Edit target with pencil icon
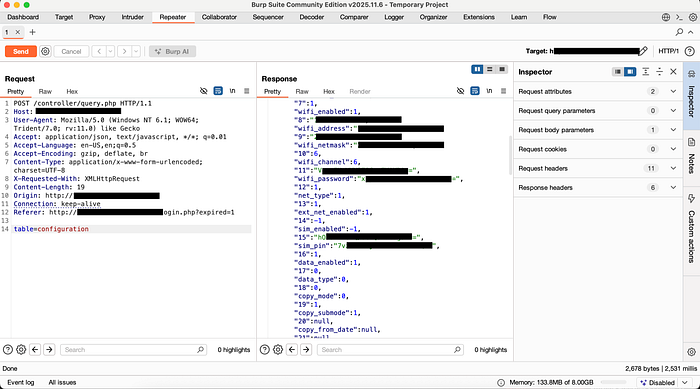The width and height of the screenshot is (700, 389). (643, 51)
